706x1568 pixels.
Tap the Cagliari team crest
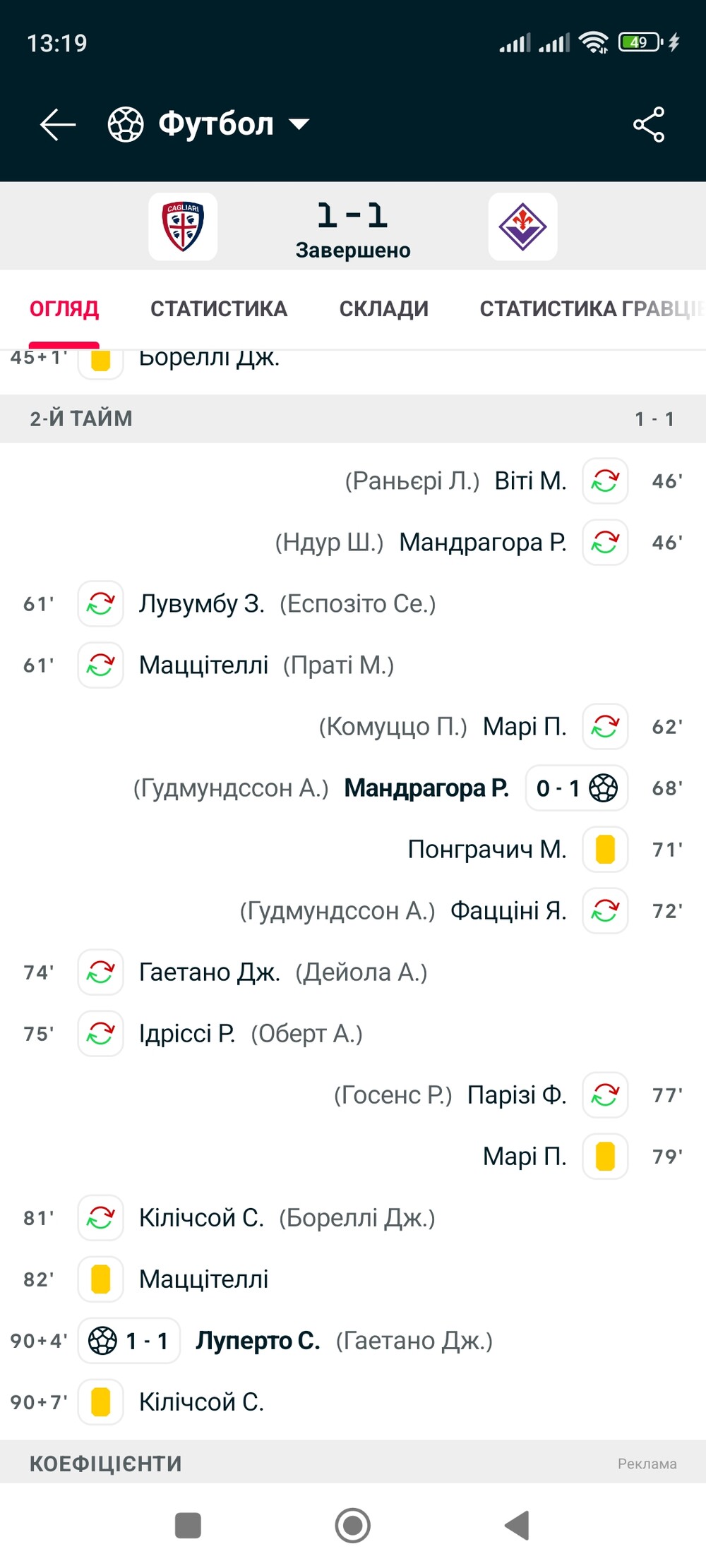pyautogui.click(x=183, y=227)
